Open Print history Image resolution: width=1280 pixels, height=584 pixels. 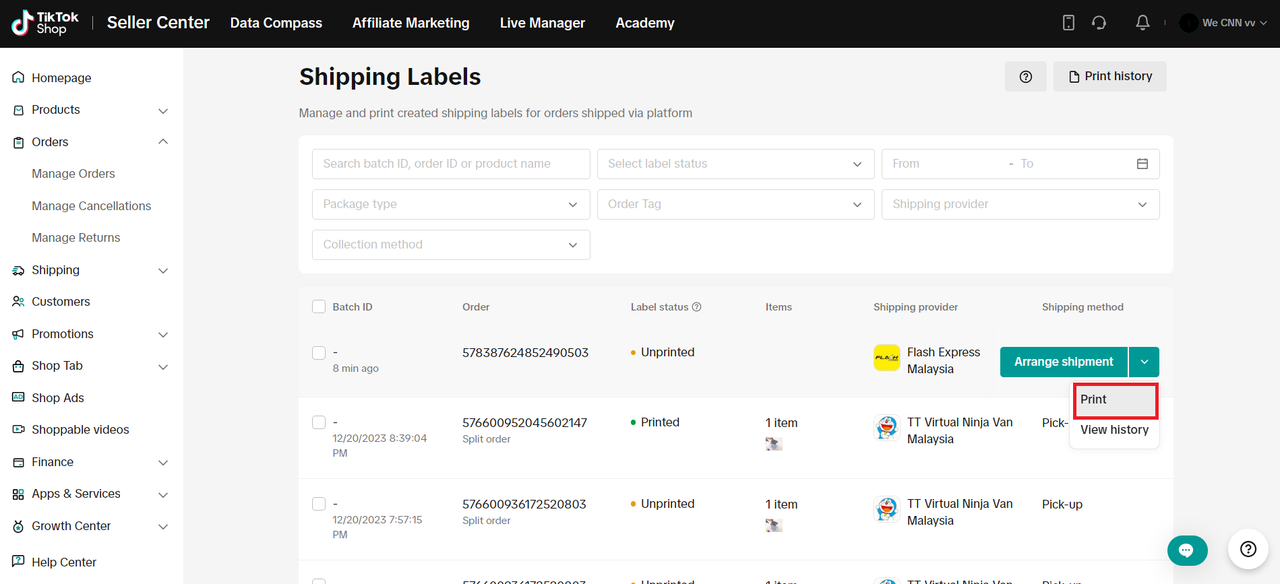[1109, 77]
